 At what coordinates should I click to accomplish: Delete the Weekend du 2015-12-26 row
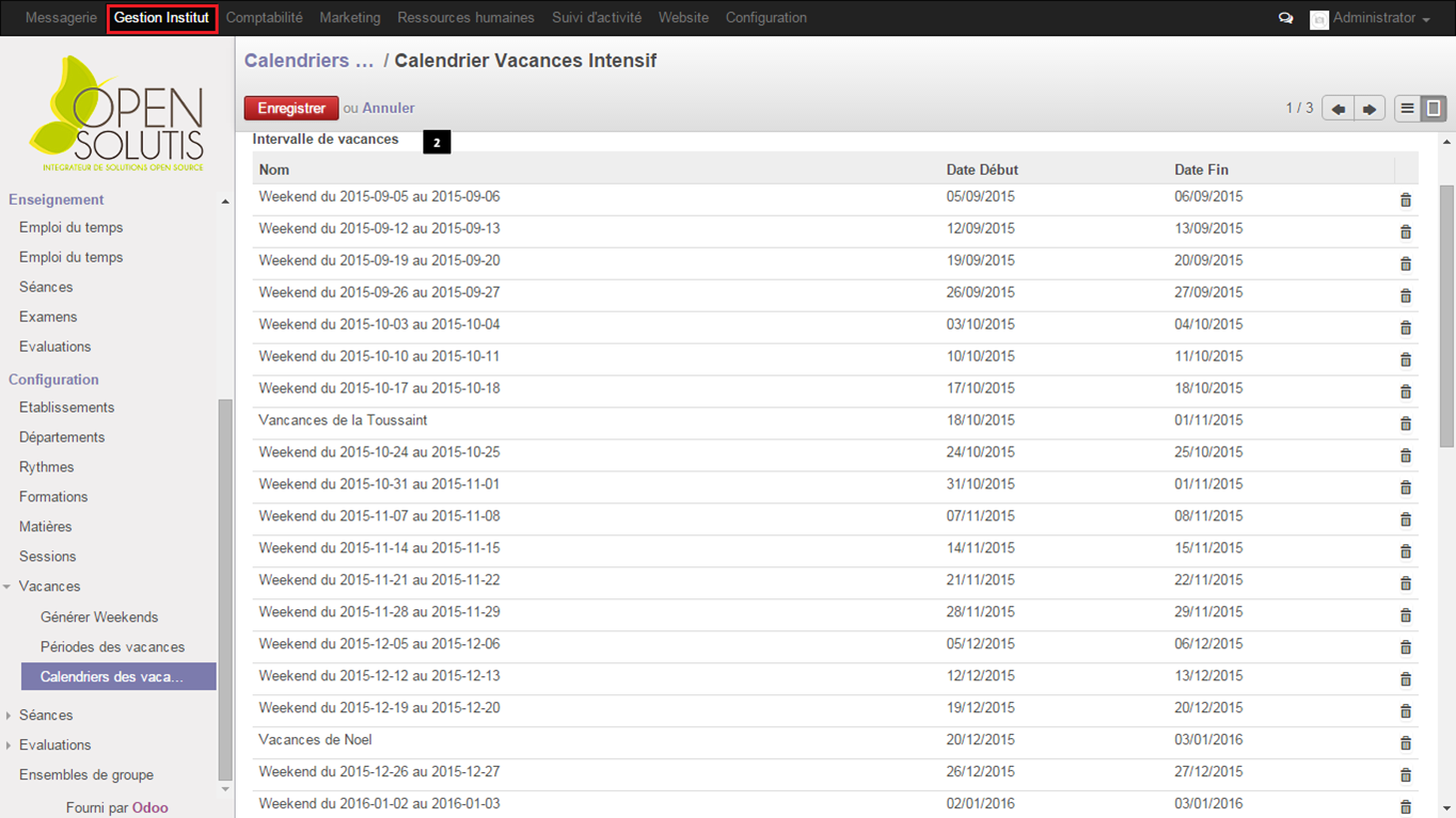(1405, 775)
